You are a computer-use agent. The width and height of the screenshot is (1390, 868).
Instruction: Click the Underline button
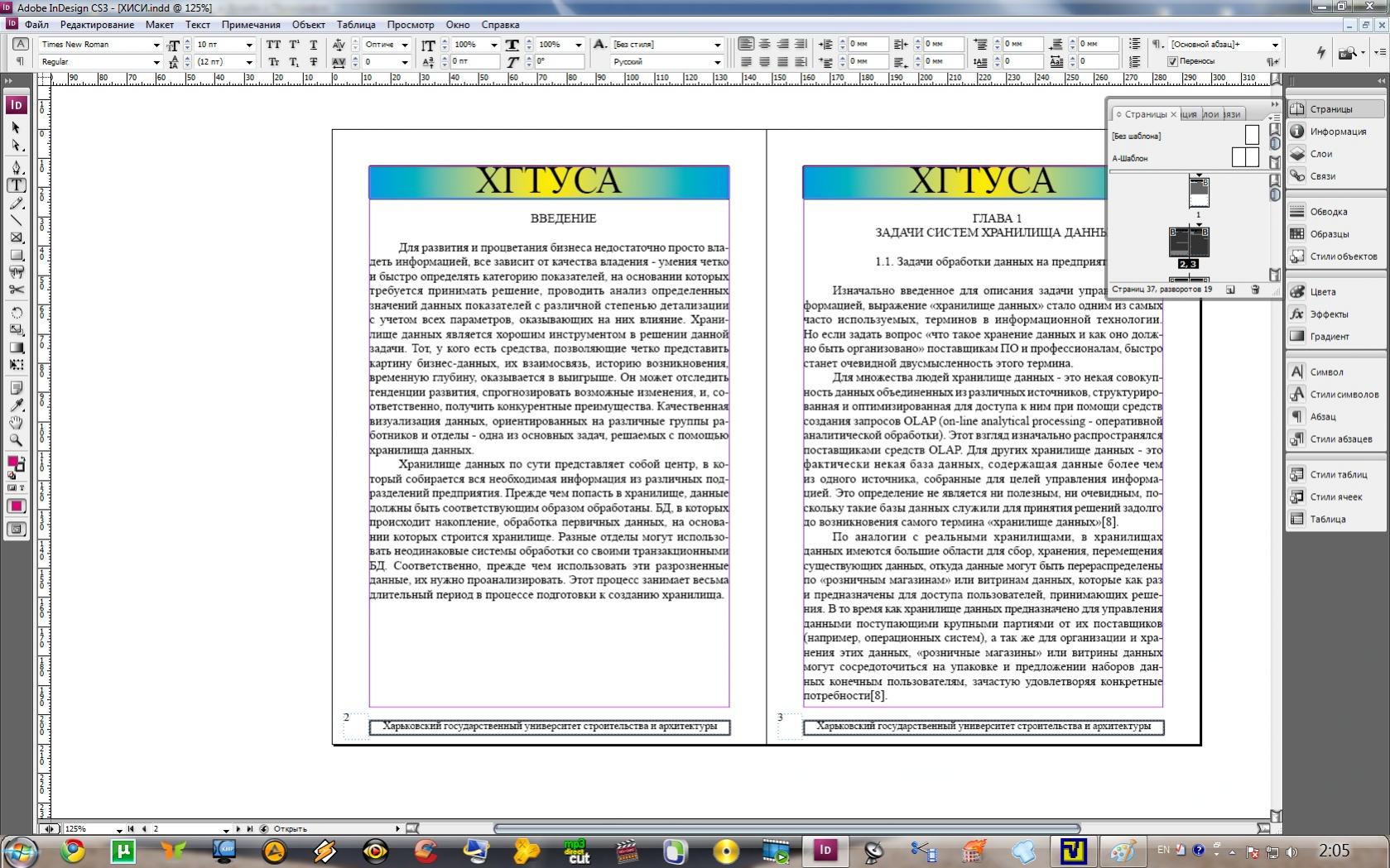point(313,44)
